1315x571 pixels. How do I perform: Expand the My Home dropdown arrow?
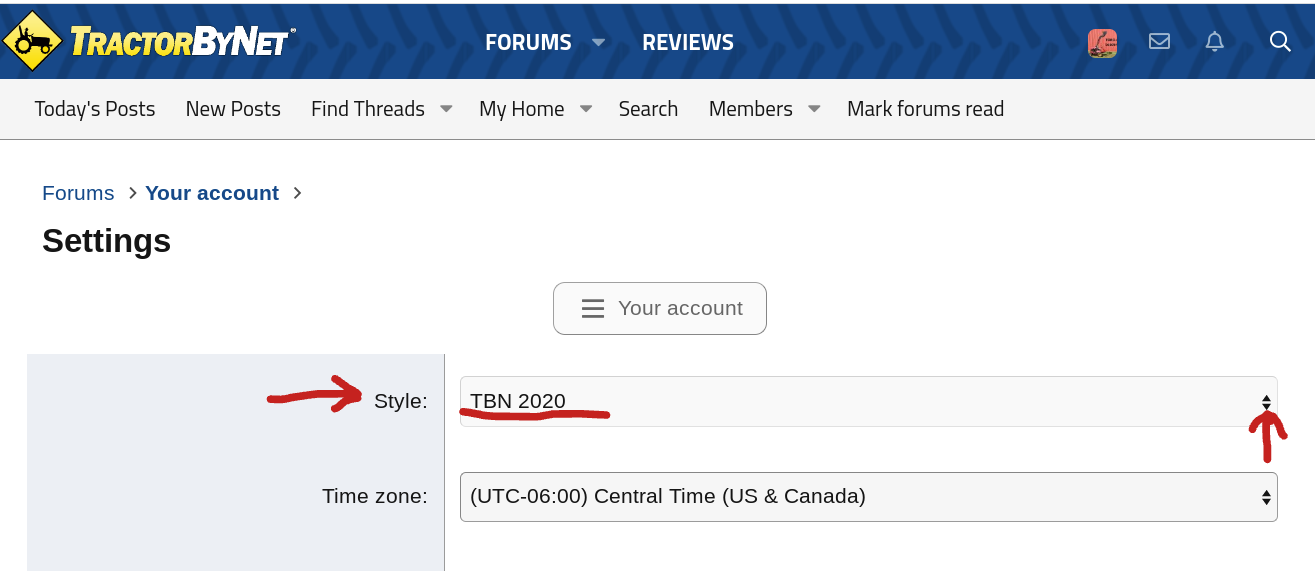(586, 109)
